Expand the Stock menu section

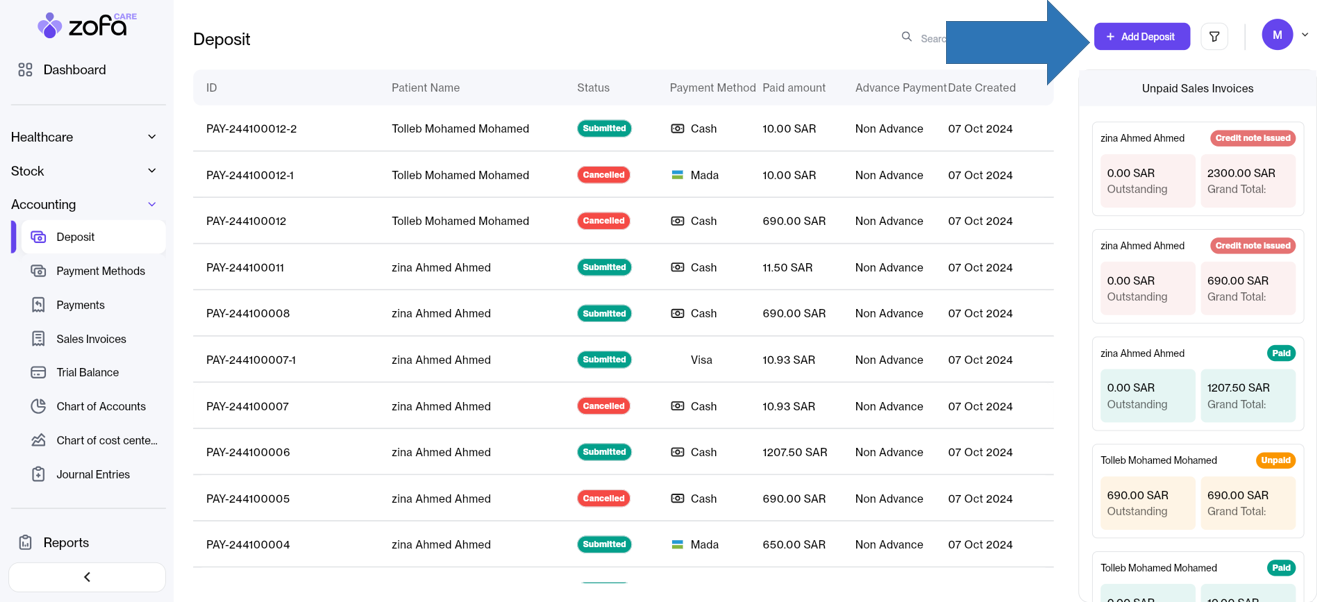coord(152,171)
